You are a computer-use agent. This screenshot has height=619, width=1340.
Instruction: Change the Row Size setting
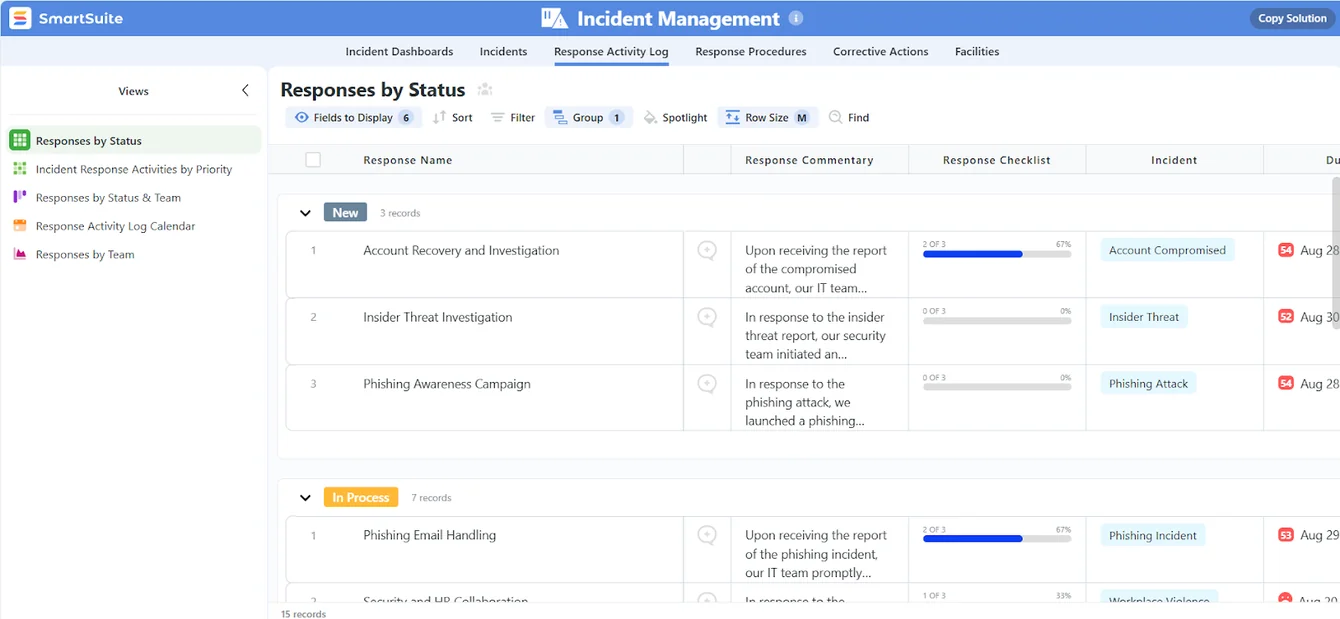(768, 117)
